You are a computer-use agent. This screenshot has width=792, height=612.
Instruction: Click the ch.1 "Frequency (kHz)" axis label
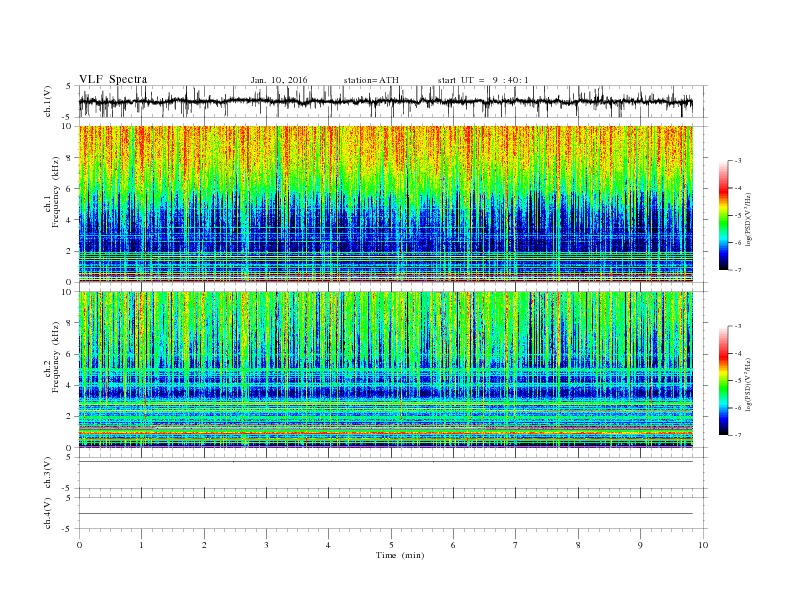tap(56, 191)
